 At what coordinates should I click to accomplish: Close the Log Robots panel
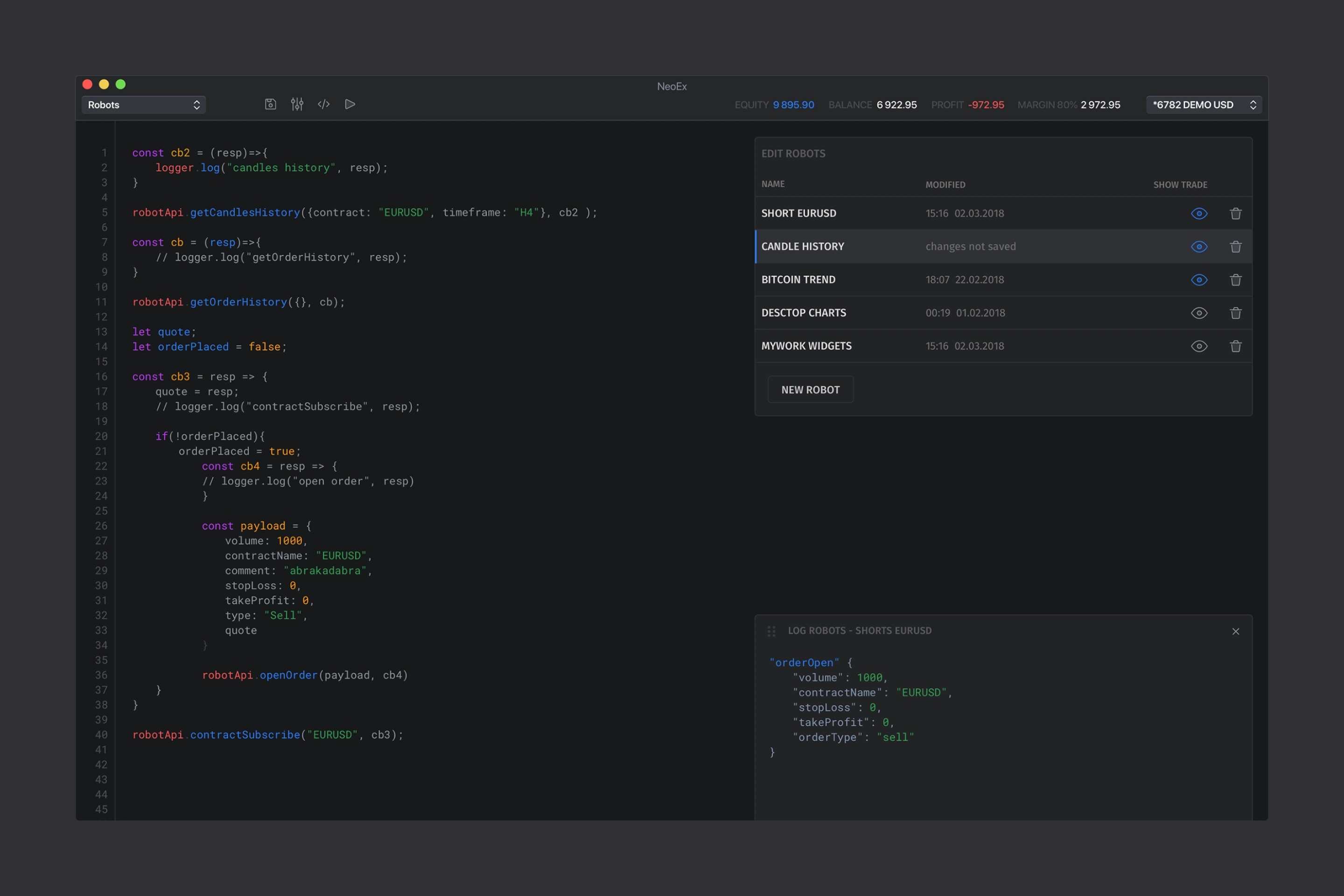click(x=1235, y=631)
